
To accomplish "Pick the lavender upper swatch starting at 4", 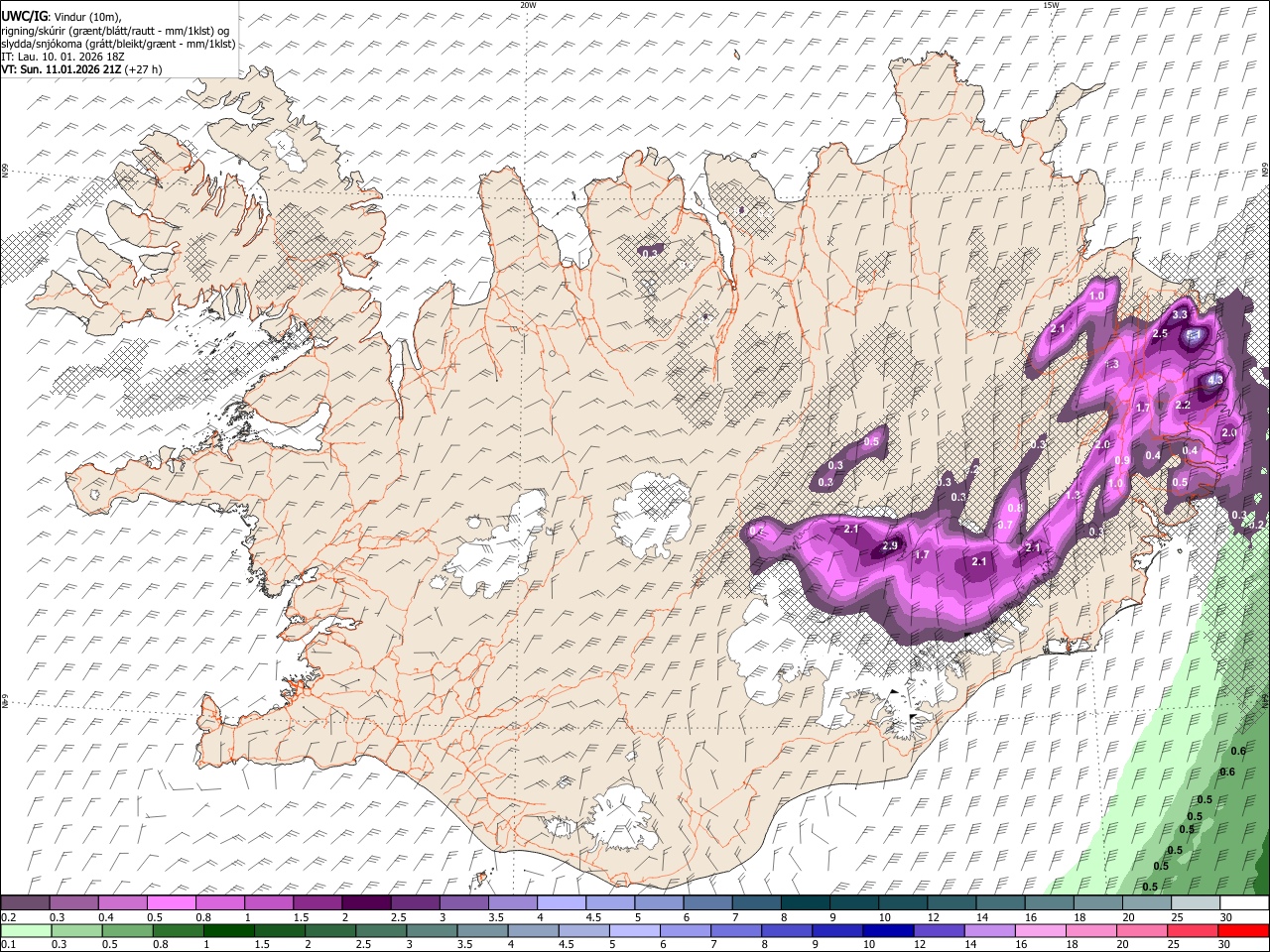I will click(560, 903).
